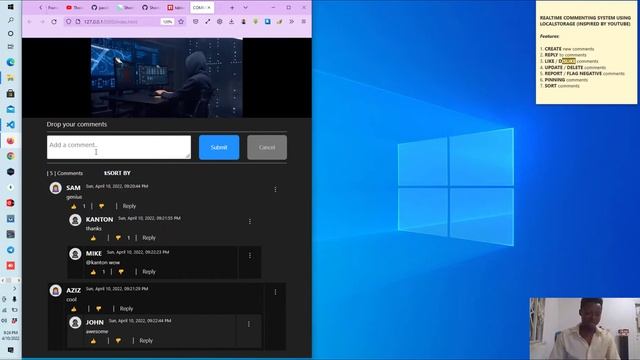Viewport: 640px width, 360px height.
Task: Like JOHN's reply with thumbs up
Action: tap(93, 340)
